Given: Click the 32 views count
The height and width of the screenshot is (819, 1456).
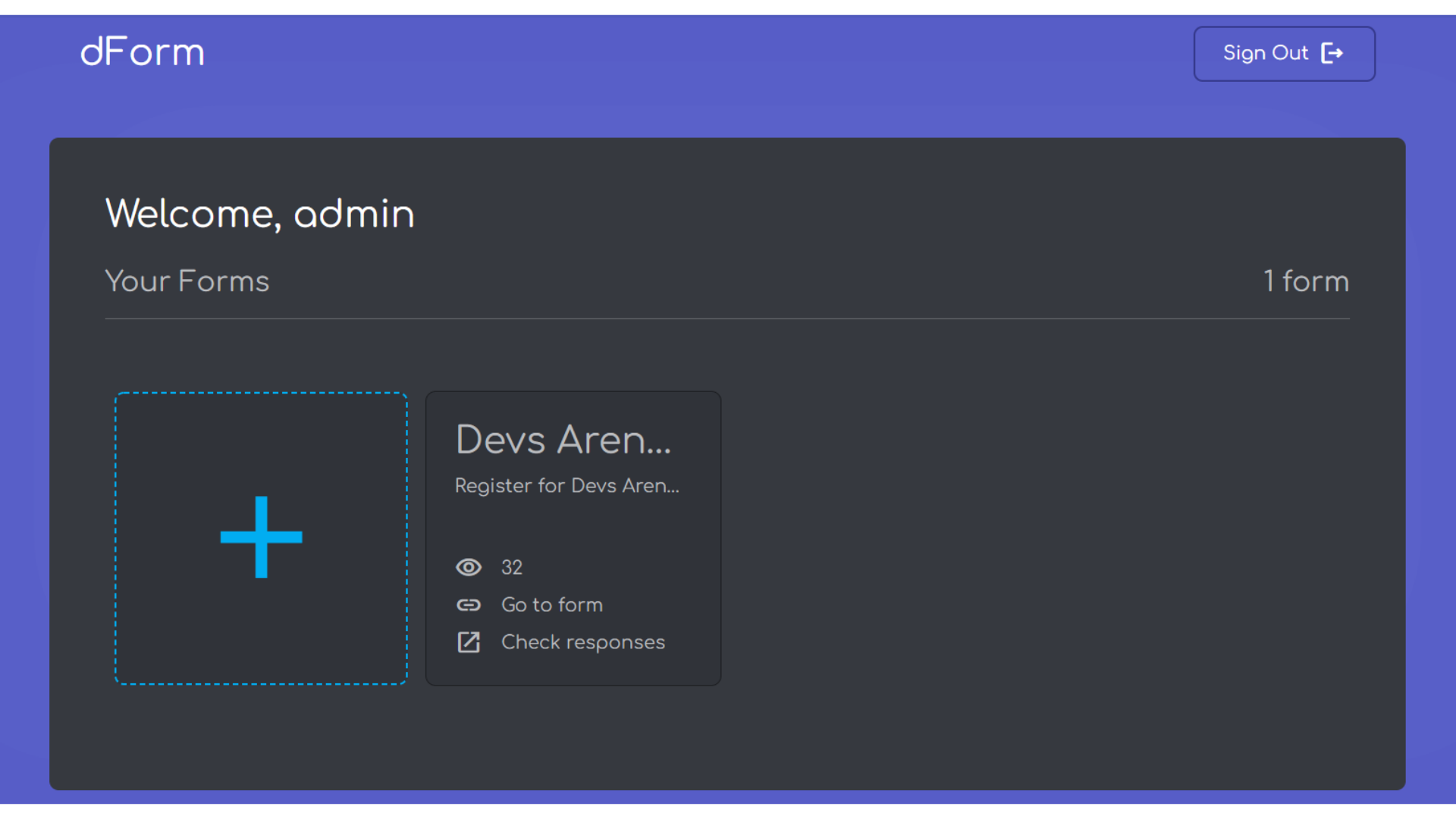Looking at the screenshot, I should tap(512, 567).
